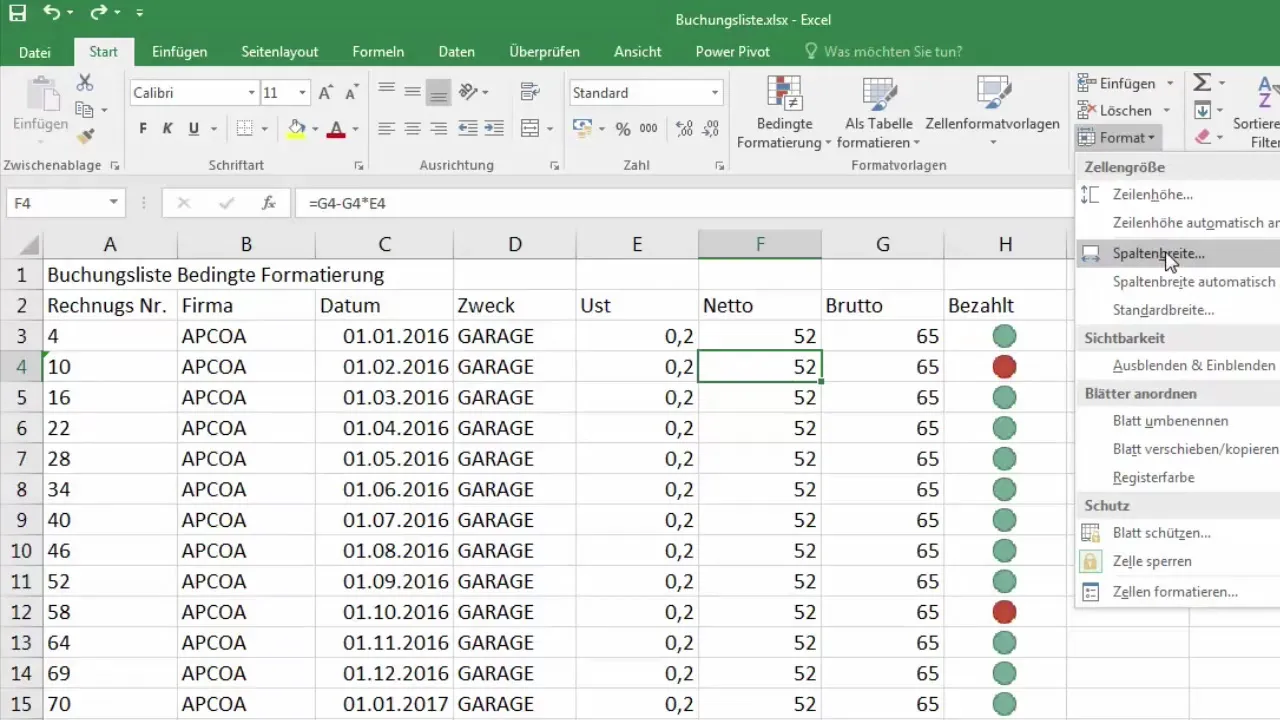
Task: Switch to the Seitenlayout tab
Action: click(x=280, y=52)
